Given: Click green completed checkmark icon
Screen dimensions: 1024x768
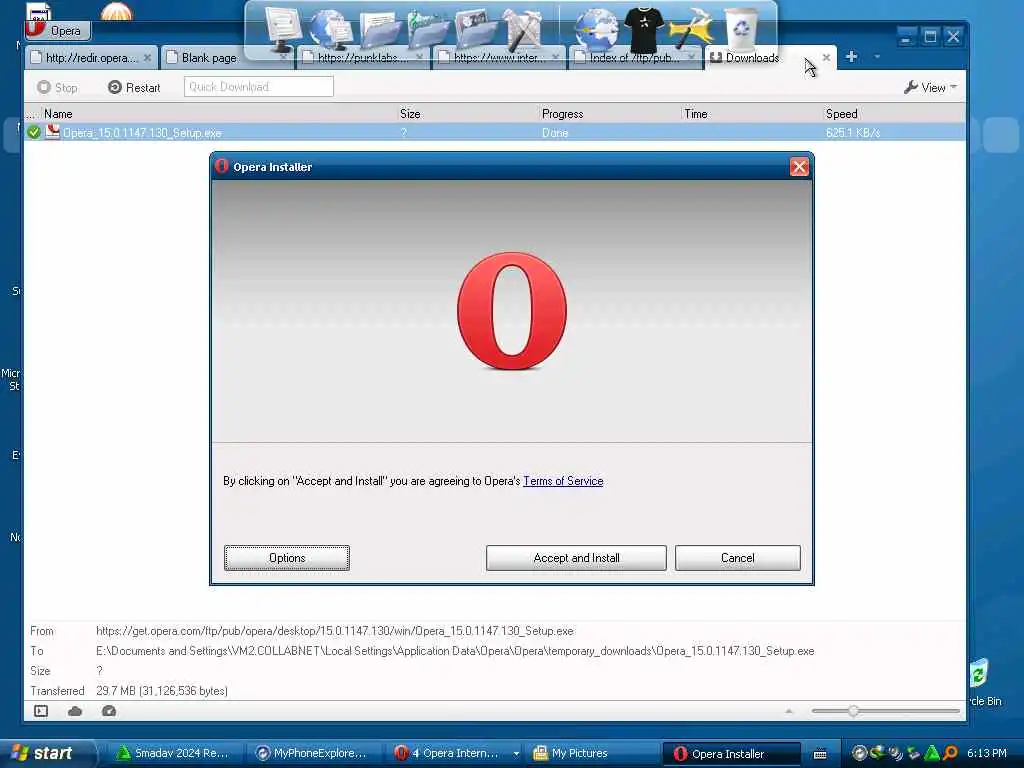Looking at the screenshot, I should pyautogui.click(x=34, y=133).
